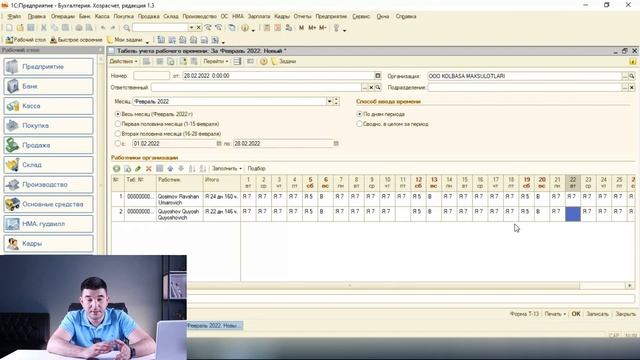
Task: Sort descending icon in employees table toolbar
Action: click(202, 169)
